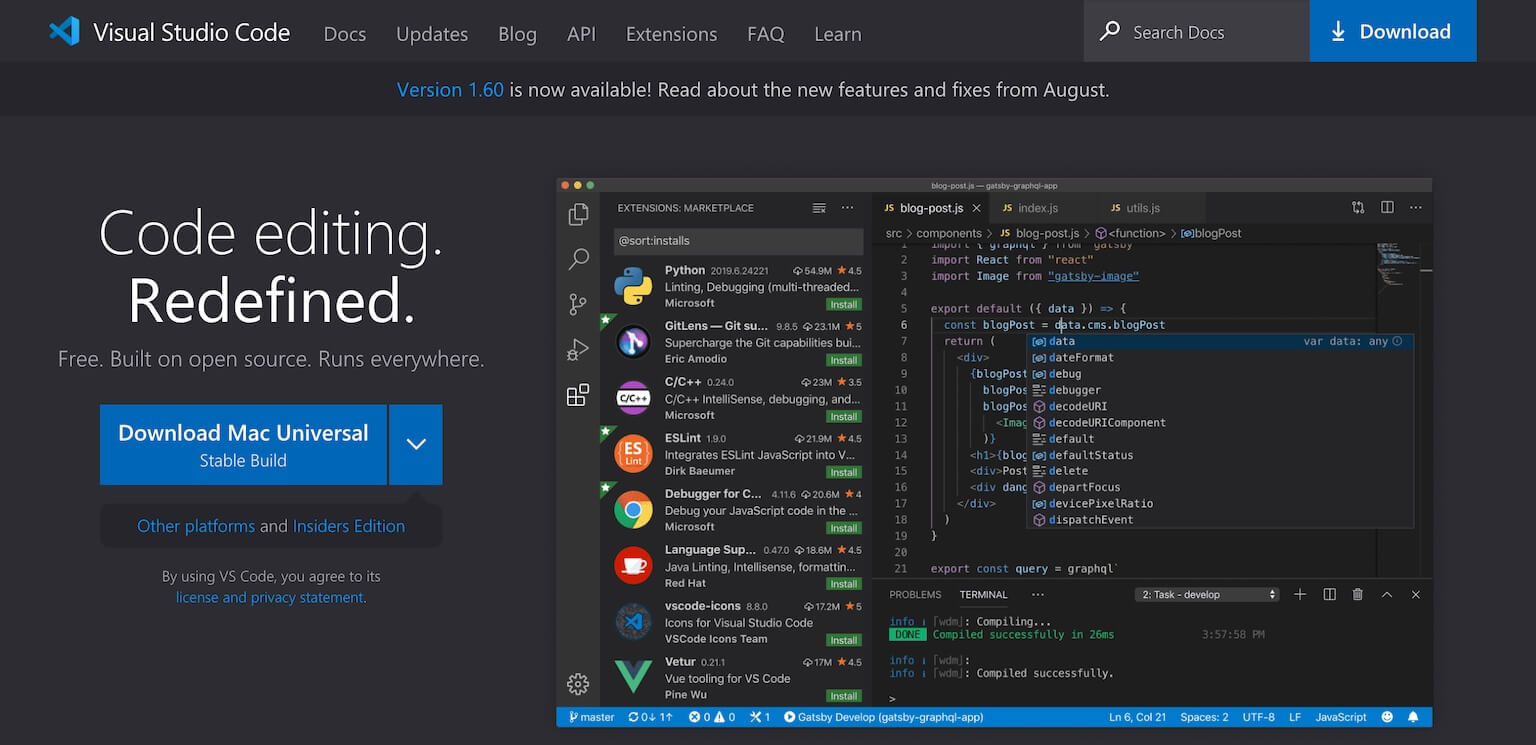This screenshot has height=745, width=1536.
Task: Click the Extensions activity bar icon
Action: click(578, 395)
